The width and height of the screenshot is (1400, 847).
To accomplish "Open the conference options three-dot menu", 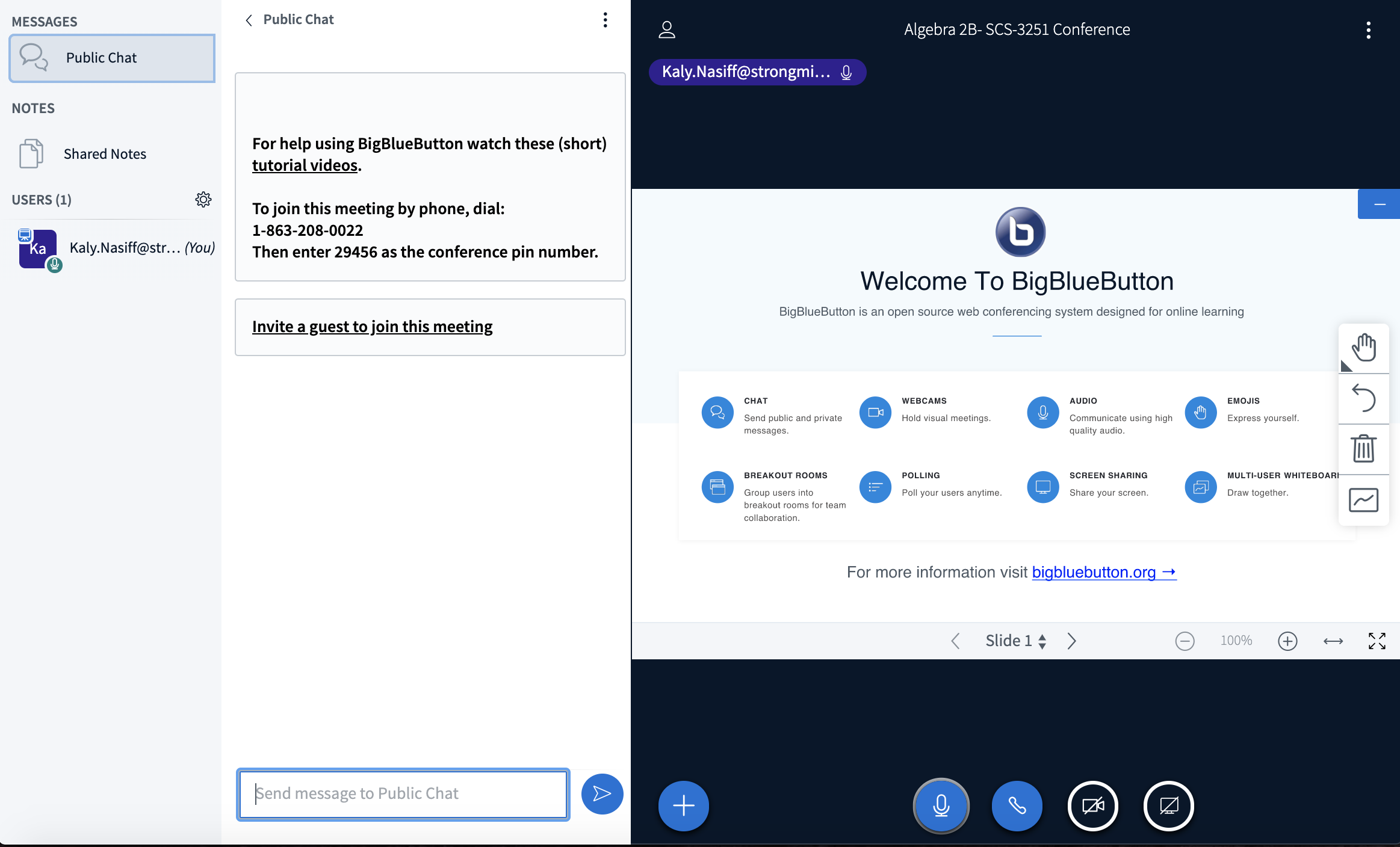I will coord(1368,30).
